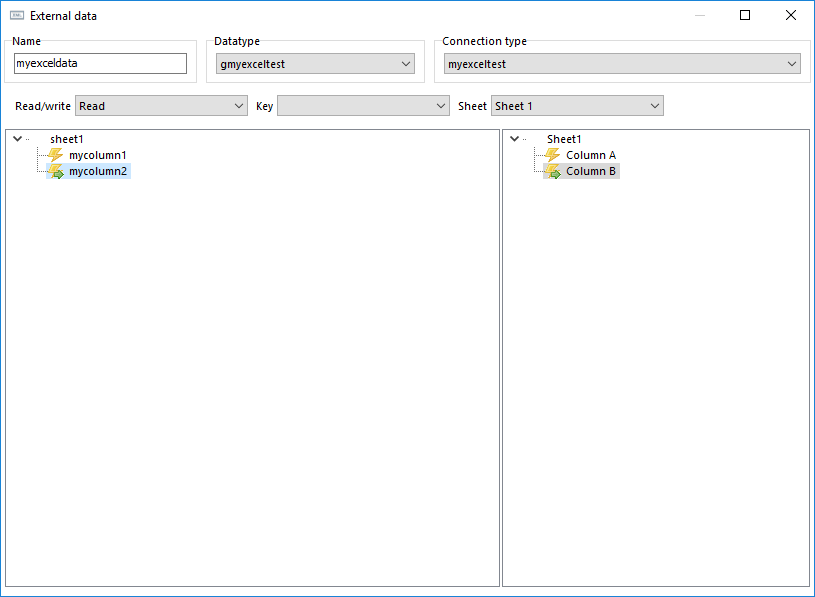Open the Sheet dropdown showing Sheet 1
This screenshot has width=815, height=597.
click(577, 106)
